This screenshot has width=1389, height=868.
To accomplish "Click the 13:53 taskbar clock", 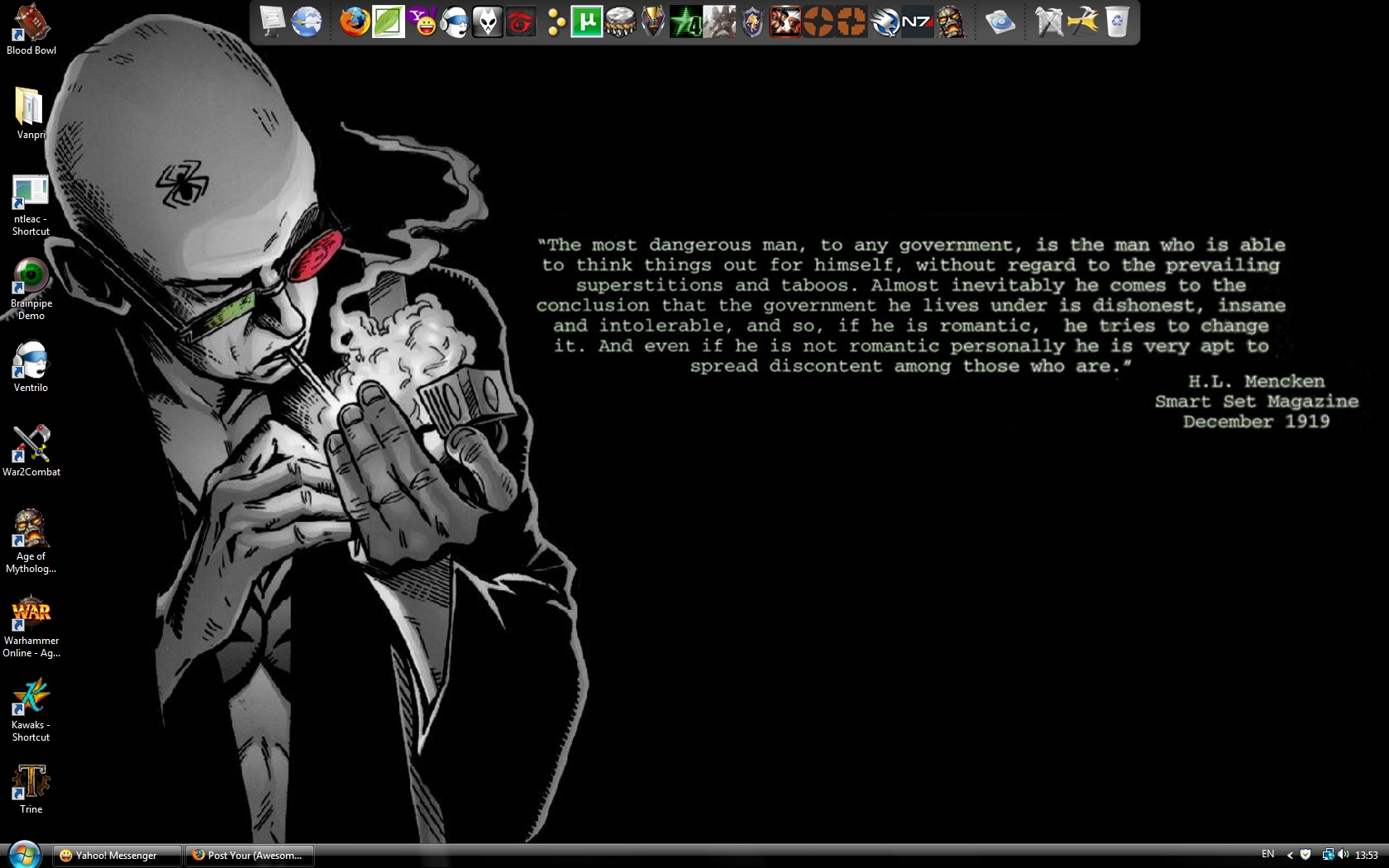I will click(1367, 856).
